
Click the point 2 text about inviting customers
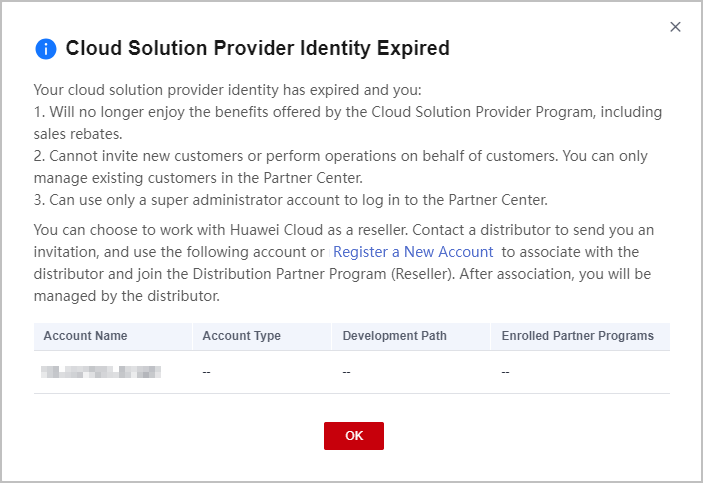click(x=340, y=157)
